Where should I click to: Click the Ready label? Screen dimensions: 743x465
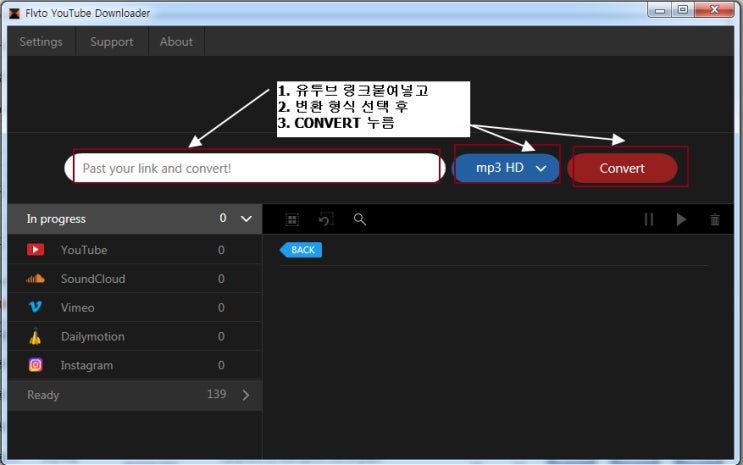pyautogui.click(x=43, y=395)
